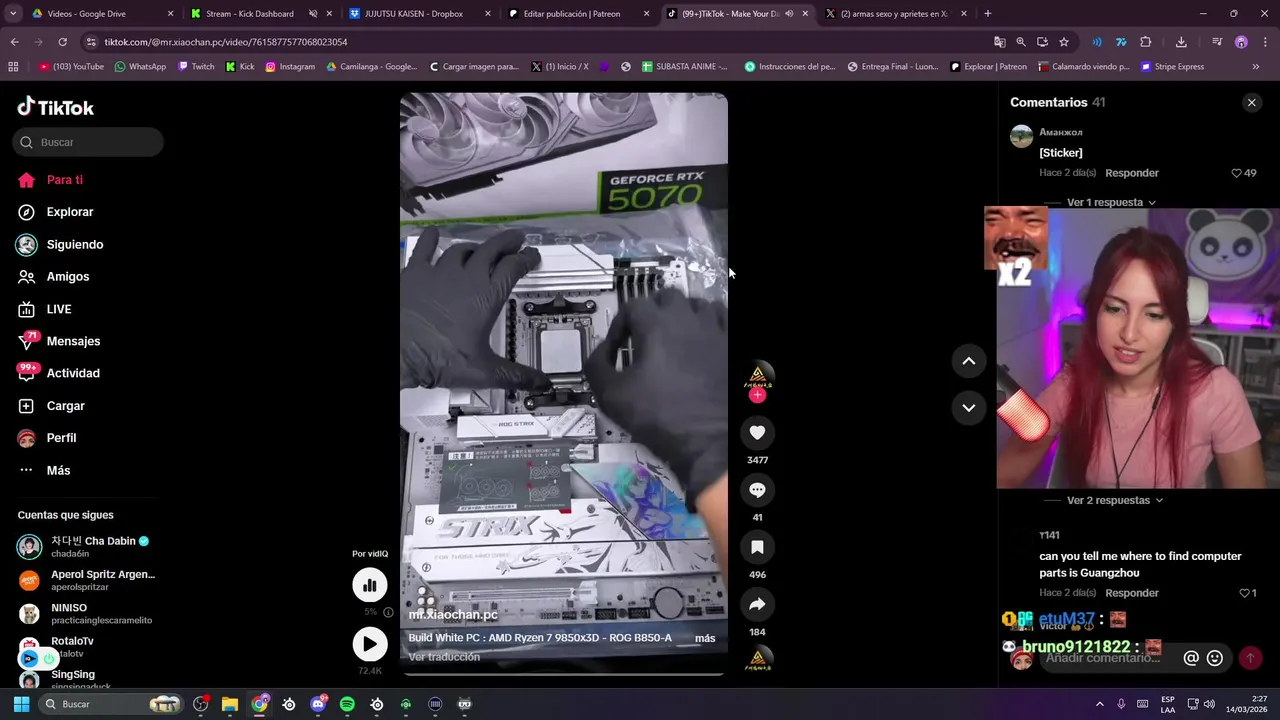Expand the Más menu
Screen dimensions: 1280x720
(58, 470)
